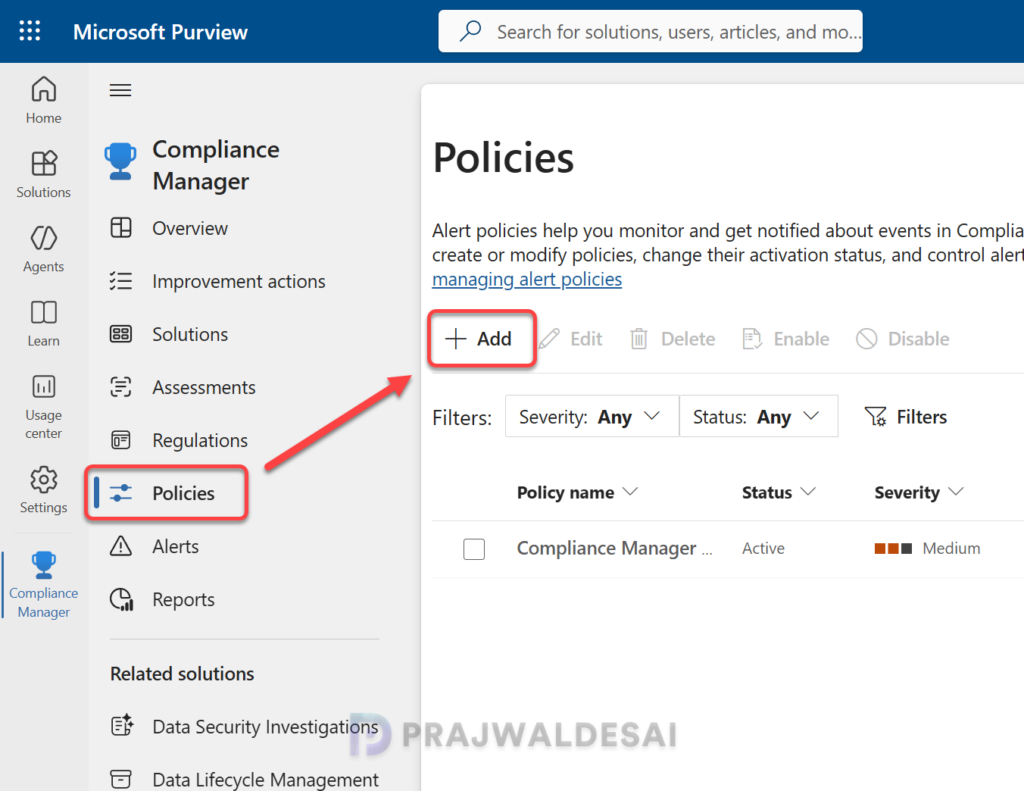Click the Medium severity text
1024x791 pixels.
point(951,548)
